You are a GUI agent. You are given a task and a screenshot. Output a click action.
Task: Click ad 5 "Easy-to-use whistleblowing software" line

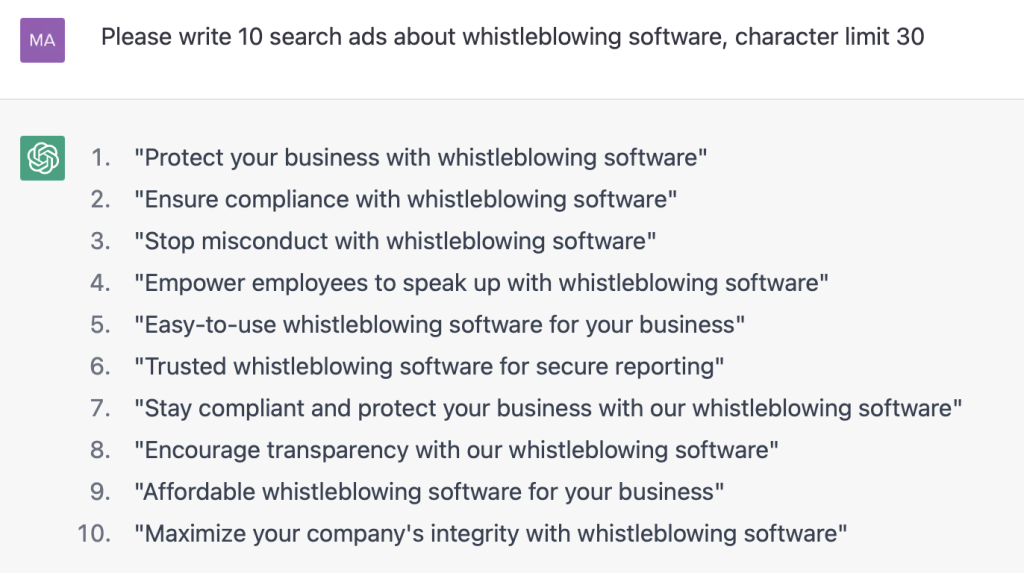(440, 325)
